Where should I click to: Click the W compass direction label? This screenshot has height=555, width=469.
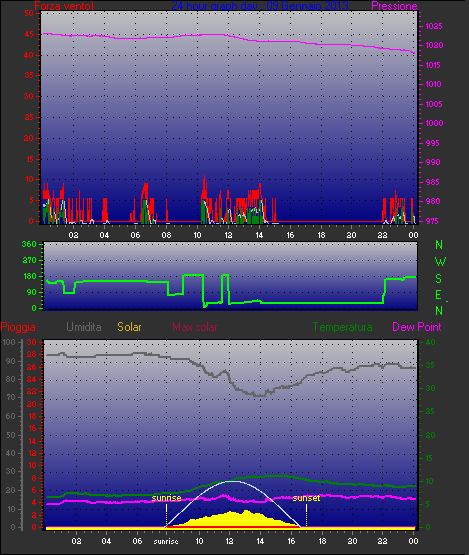pyautogui.click(x=440, y=262)
